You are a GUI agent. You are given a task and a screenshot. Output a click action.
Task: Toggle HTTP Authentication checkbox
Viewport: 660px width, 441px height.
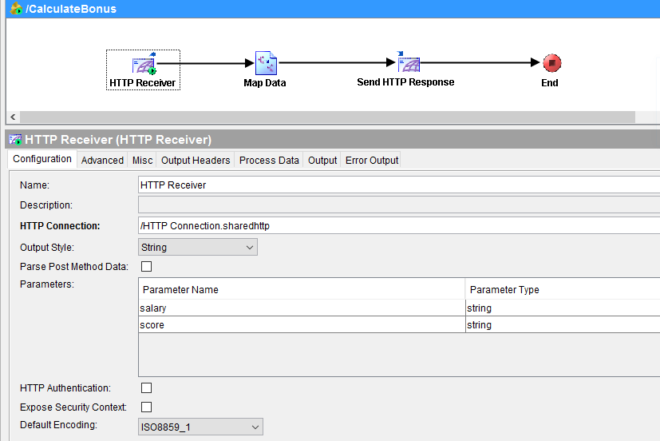click(x=146, y=388)
